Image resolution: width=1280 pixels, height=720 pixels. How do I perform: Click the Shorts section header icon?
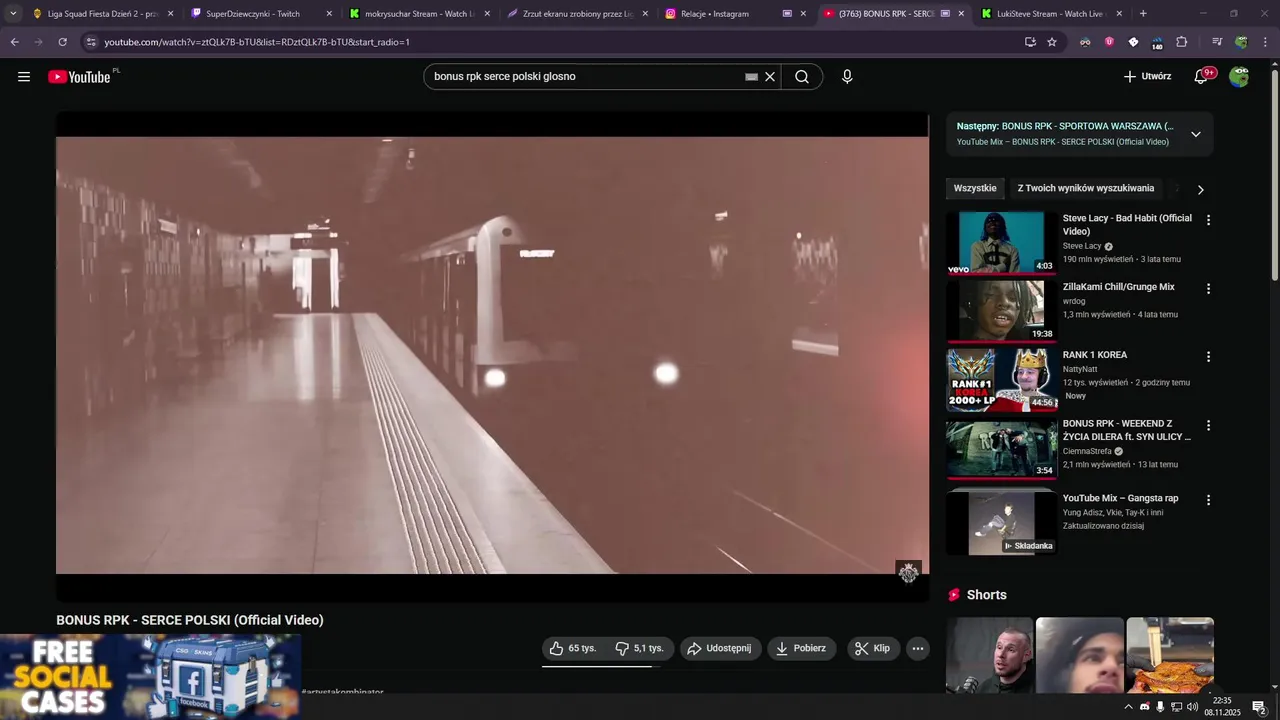(x=954, y=595)
